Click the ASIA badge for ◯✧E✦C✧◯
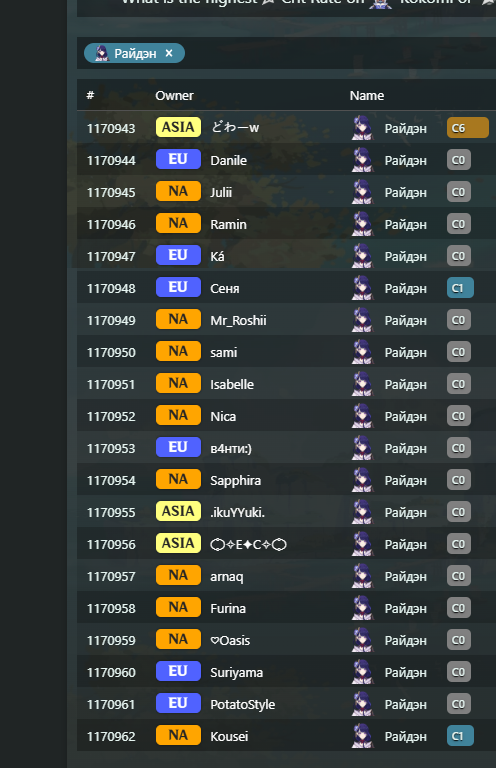Viewport: 496px width, 768px height. click(178, 543)
